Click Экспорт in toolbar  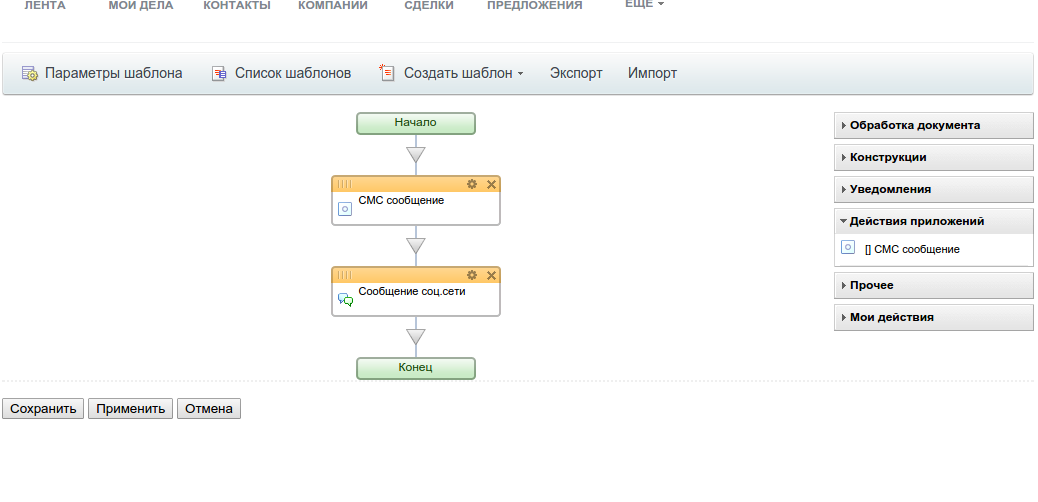[576, 74]
